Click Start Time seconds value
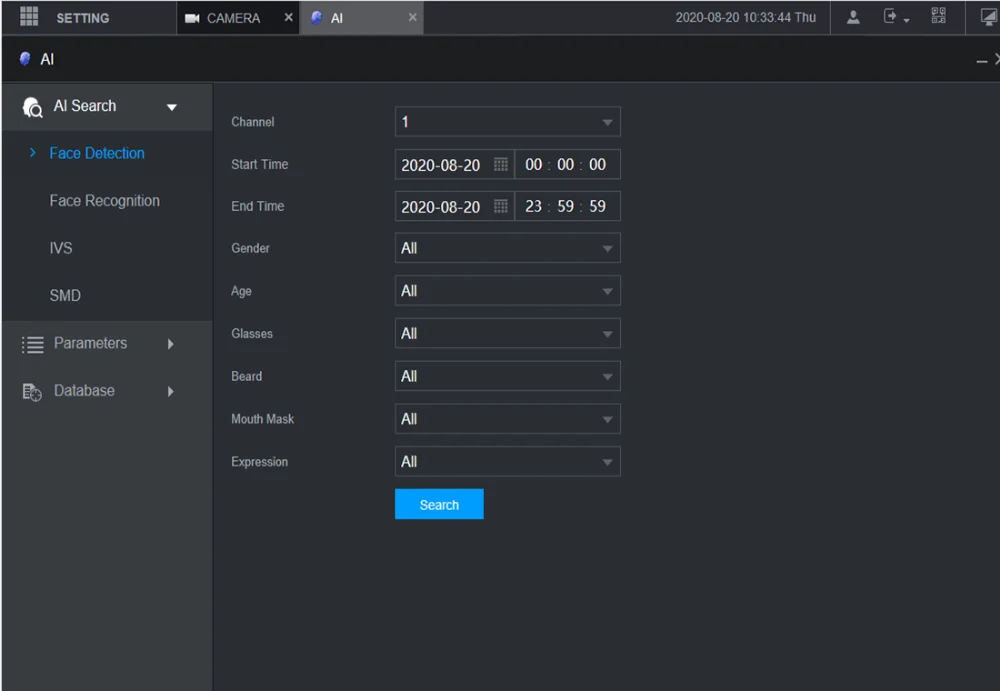 tap(598, 165)
